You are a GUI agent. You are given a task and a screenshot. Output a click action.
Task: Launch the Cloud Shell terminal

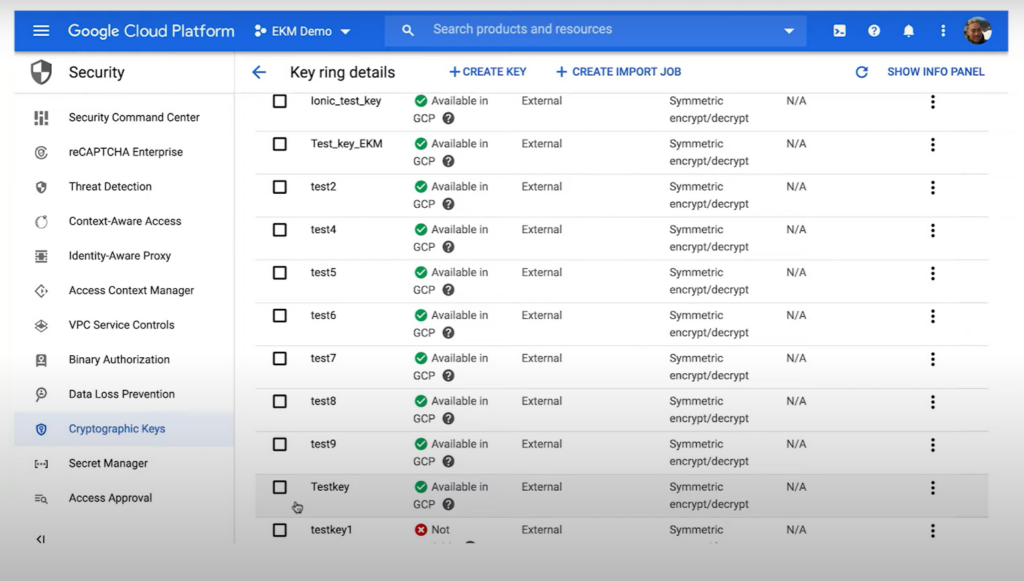click(838, 30)
